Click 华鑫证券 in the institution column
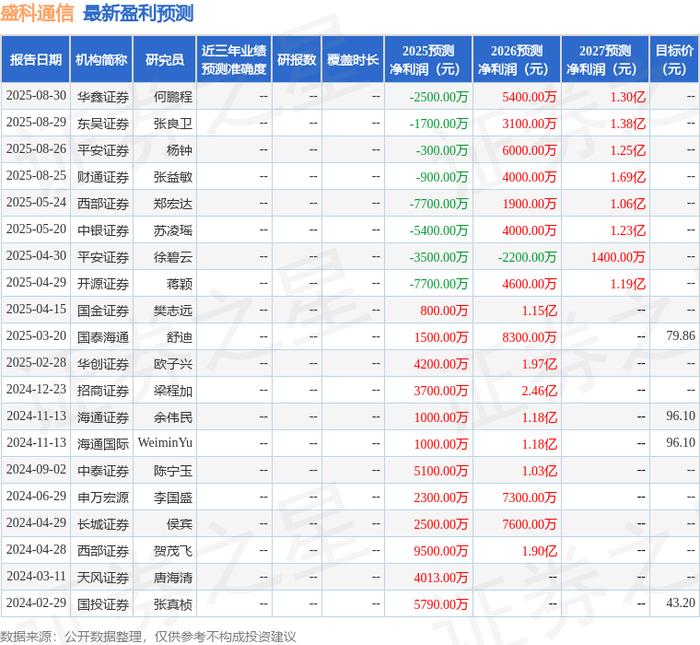Screen dimensions: 700x645 click(x=103, y=96)
